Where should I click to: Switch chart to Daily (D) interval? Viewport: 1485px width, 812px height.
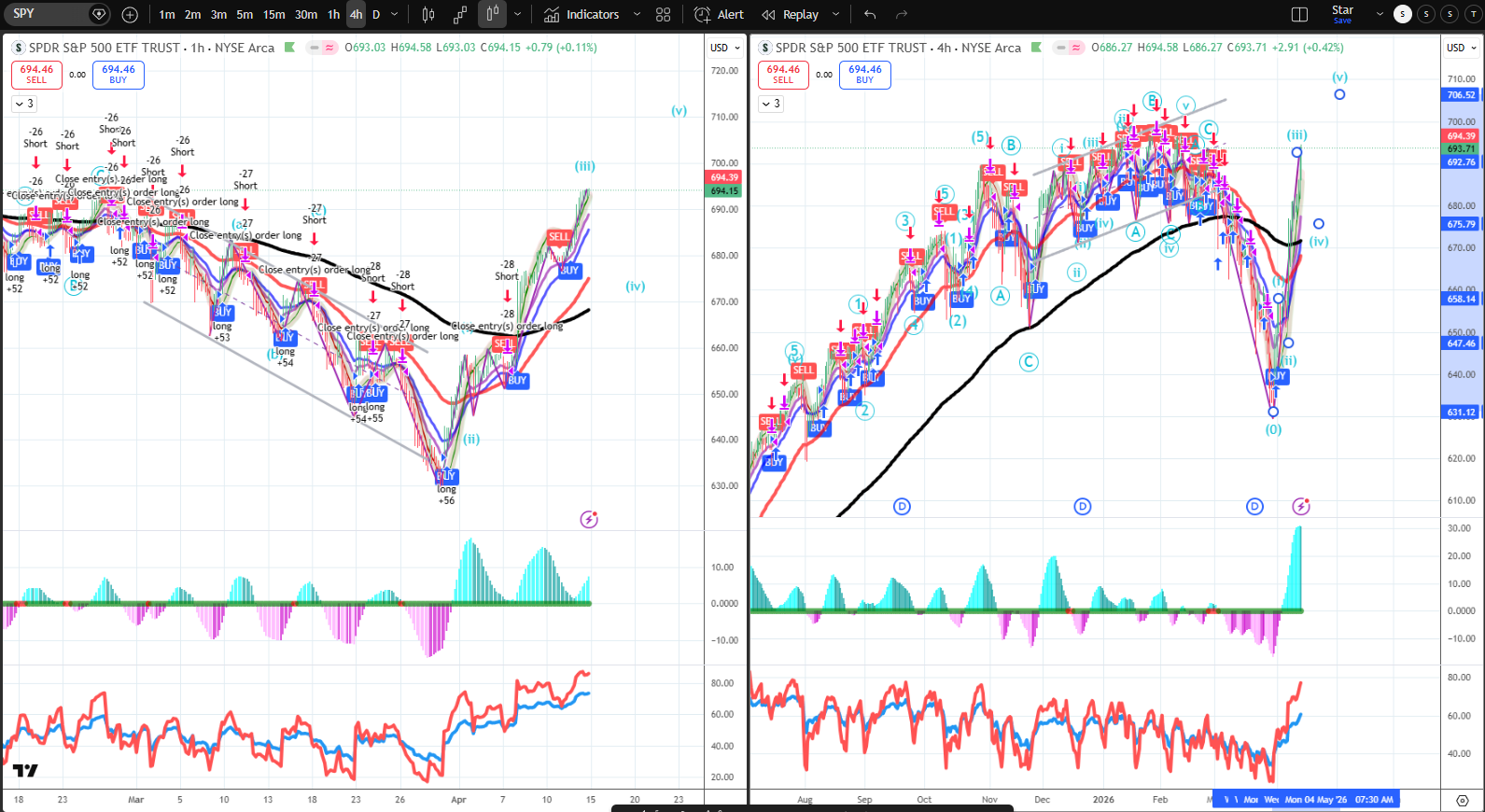[x=376, y=14]
